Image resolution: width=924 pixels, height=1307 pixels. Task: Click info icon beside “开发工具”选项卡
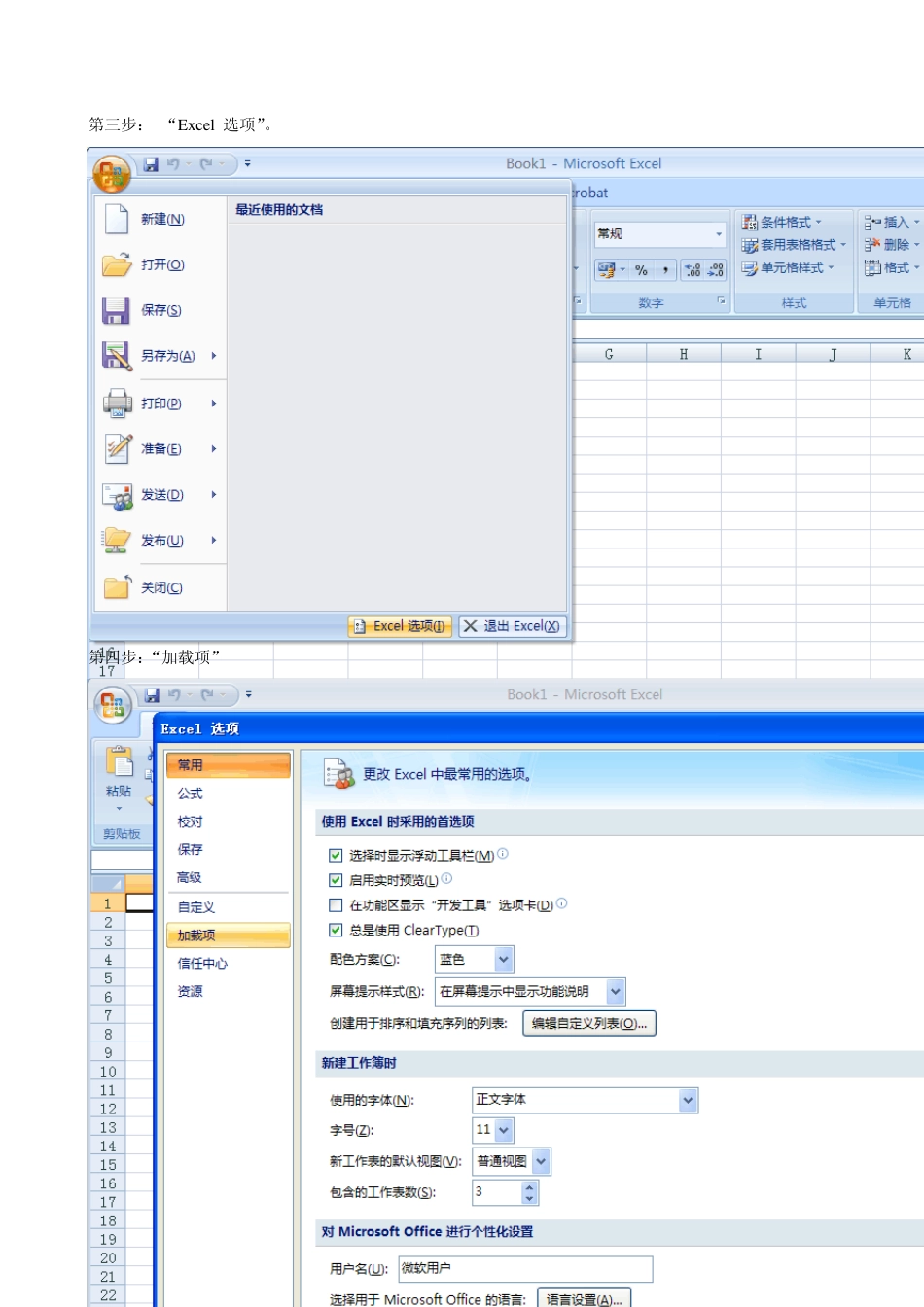(x=561, y=903)
